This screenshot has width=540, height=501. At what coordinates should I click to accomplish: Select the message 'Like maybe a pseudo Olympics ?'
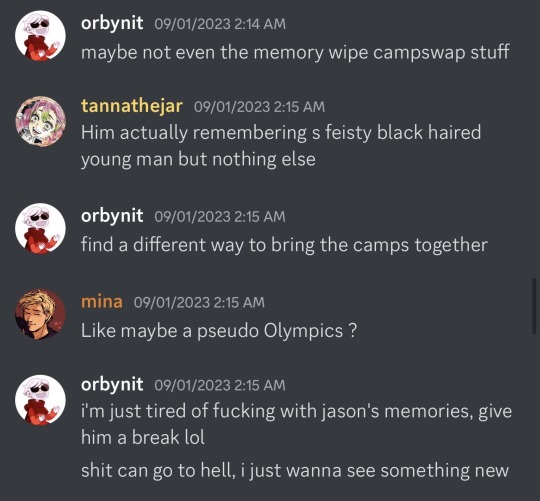(x=219, y=331)
